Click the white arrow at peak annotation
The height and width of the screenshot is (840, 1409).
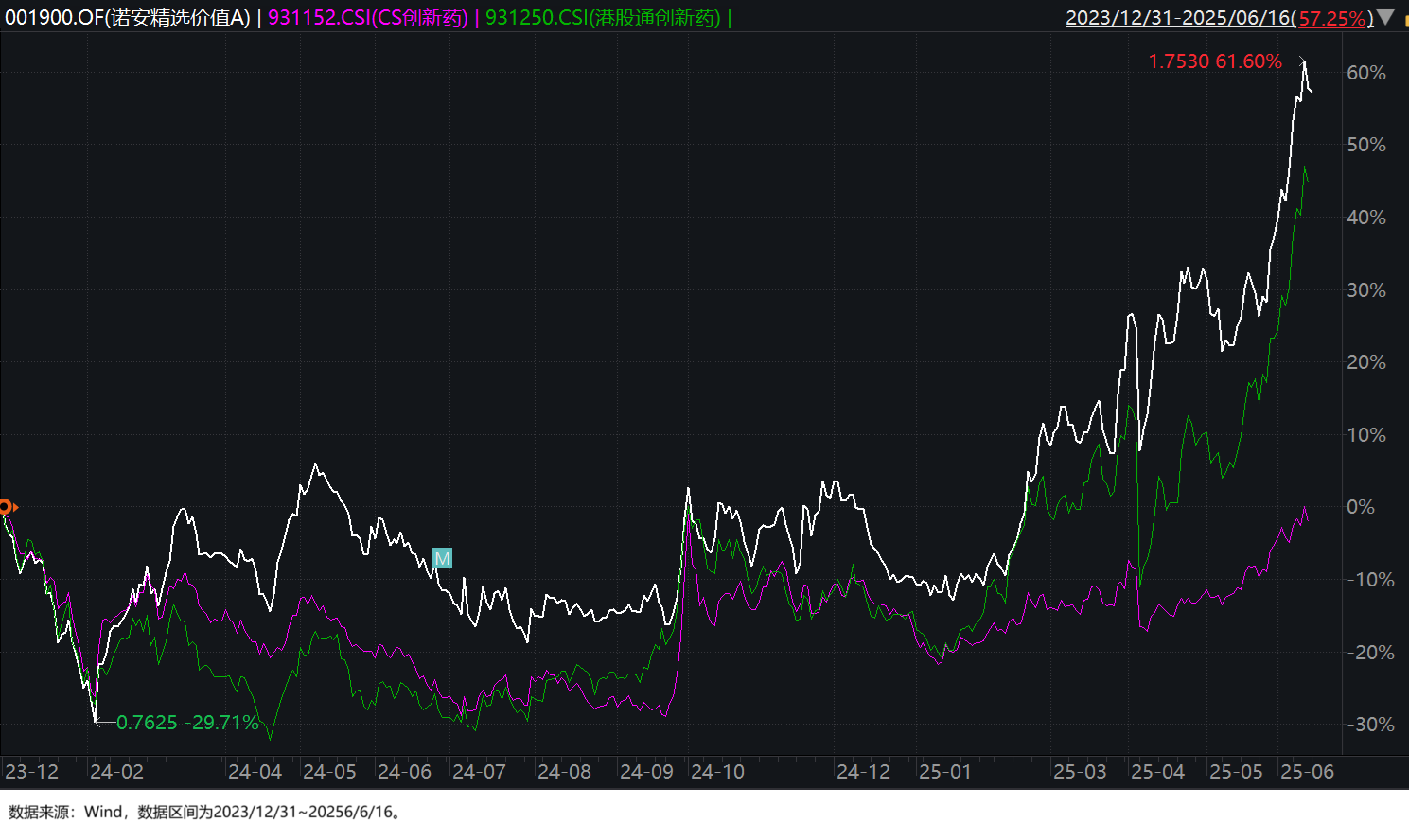tap(1295, 61)
